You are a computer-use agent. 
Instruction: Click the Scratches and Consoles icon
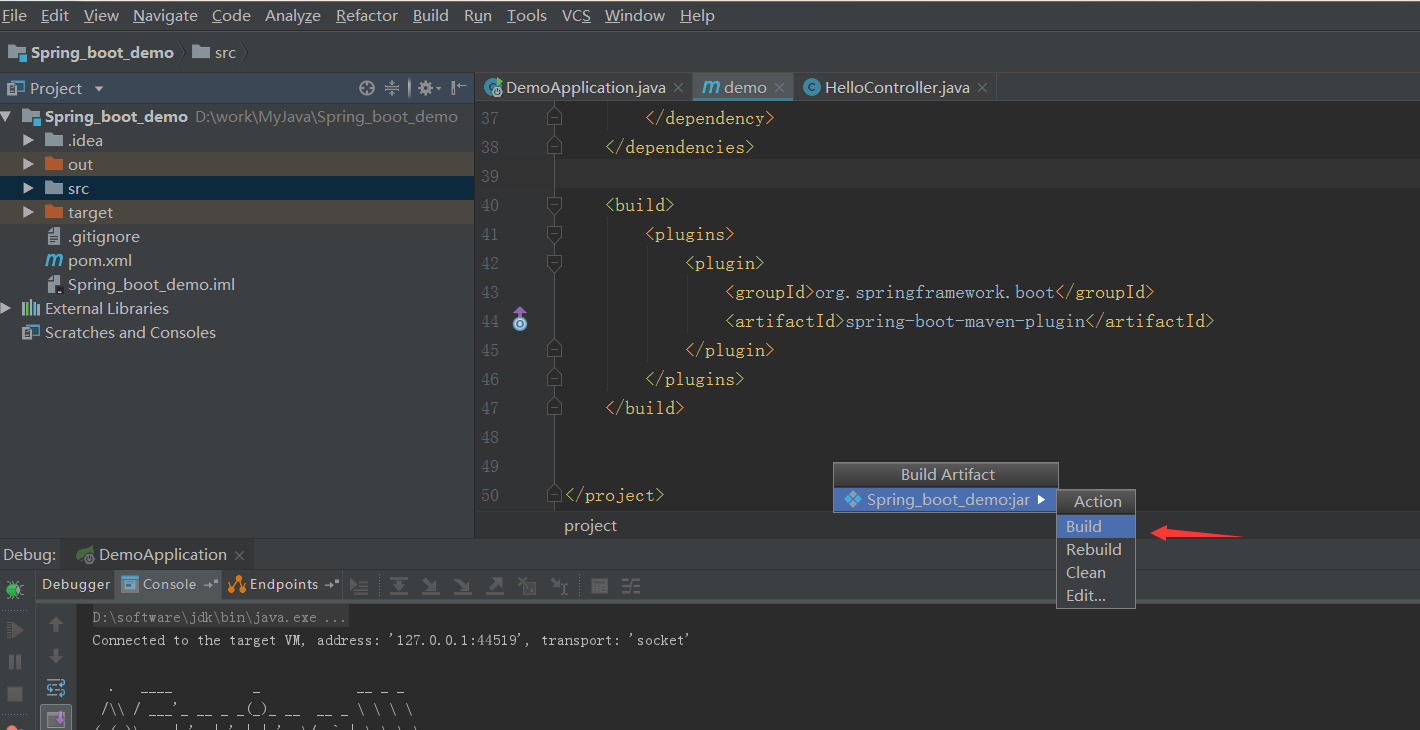(x=31, y=332)
